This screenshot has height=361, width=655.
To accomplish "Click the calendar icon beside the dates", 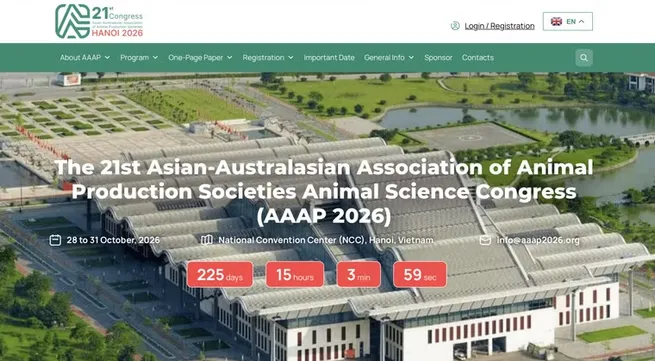I will click(x=55, y=240).
